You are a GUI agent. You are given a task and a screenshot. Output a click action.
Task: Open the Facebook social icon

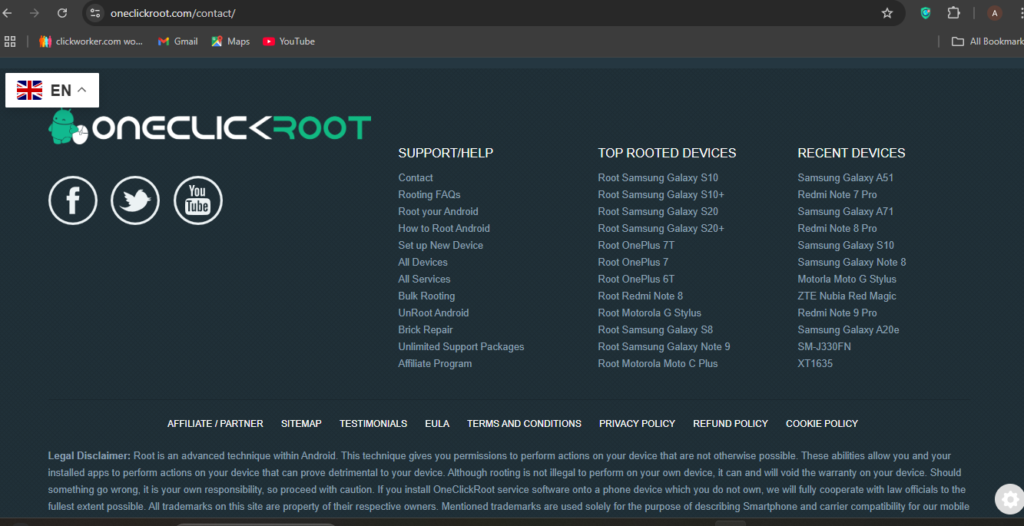click(x=73, y=201)
